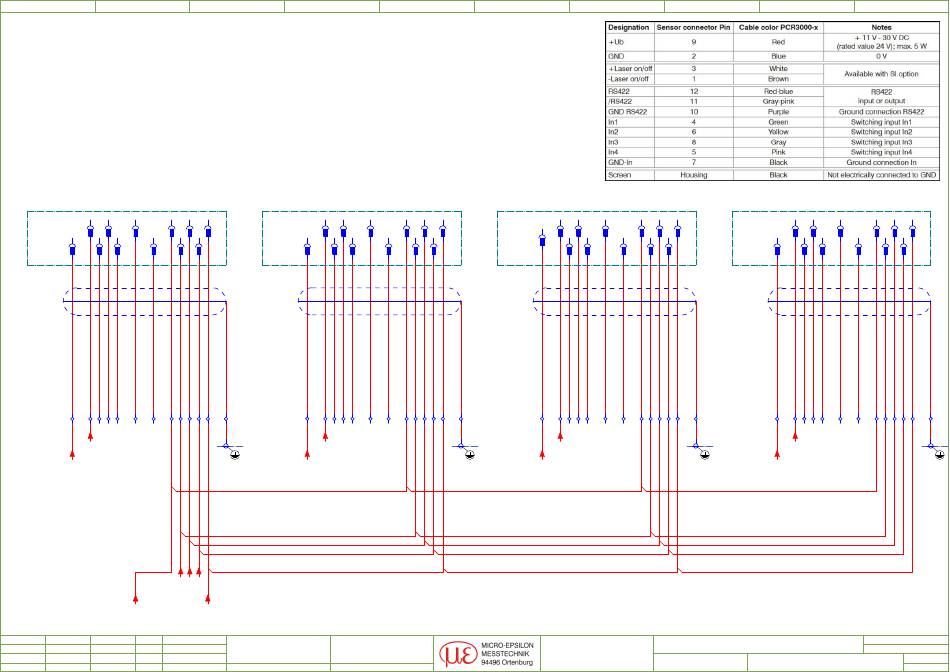Image resolution: width=950 pixels, height=672 pixels.
Task: Select the "Not electrically connected to GND" note
Action: [882, 175]
